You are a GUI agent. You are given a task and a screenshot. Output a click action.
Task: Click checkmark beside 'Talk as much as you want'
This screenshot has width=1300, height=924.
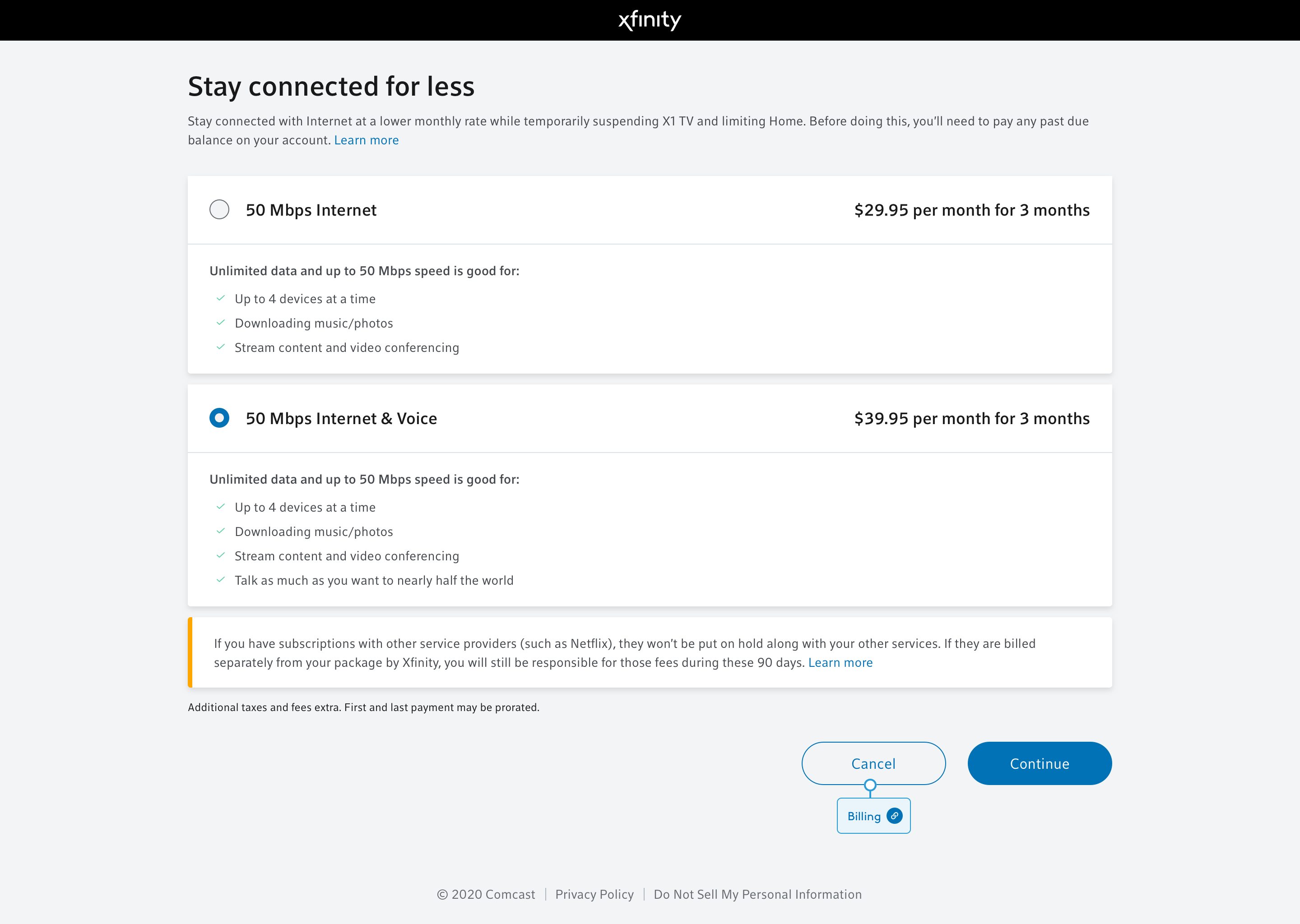[x=221, y=580]
